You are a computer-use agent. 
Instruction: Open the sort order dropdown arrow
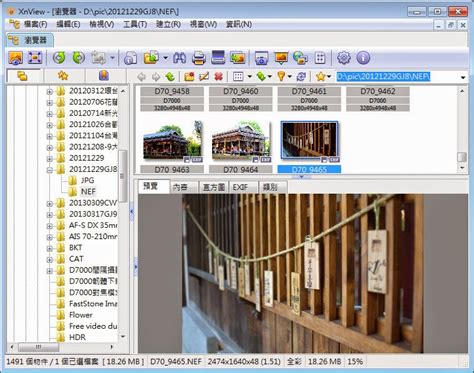(270, 77)
